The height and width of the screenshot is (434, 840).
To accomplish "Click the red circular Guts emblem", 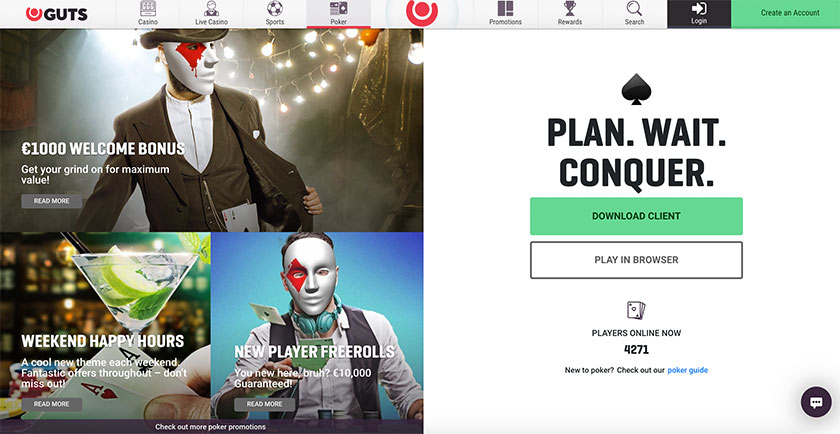I will click(x=422, y=12).
